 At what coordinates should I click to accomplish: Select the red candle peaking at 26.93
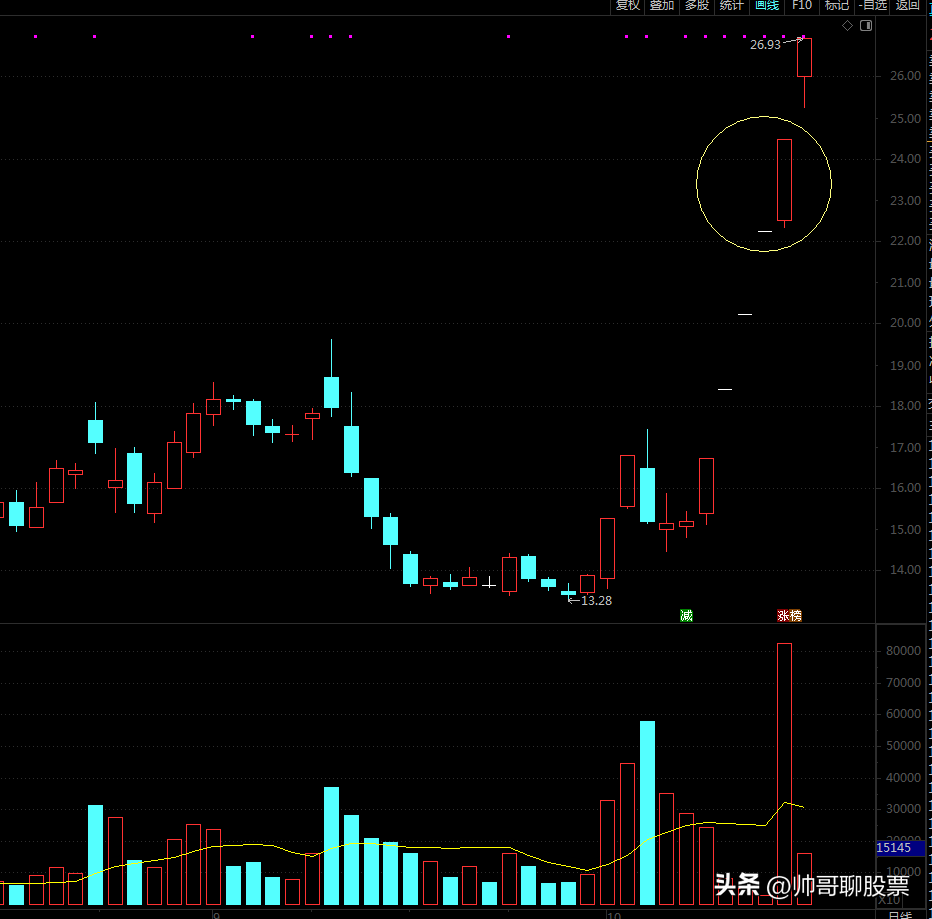pos(804,58)
